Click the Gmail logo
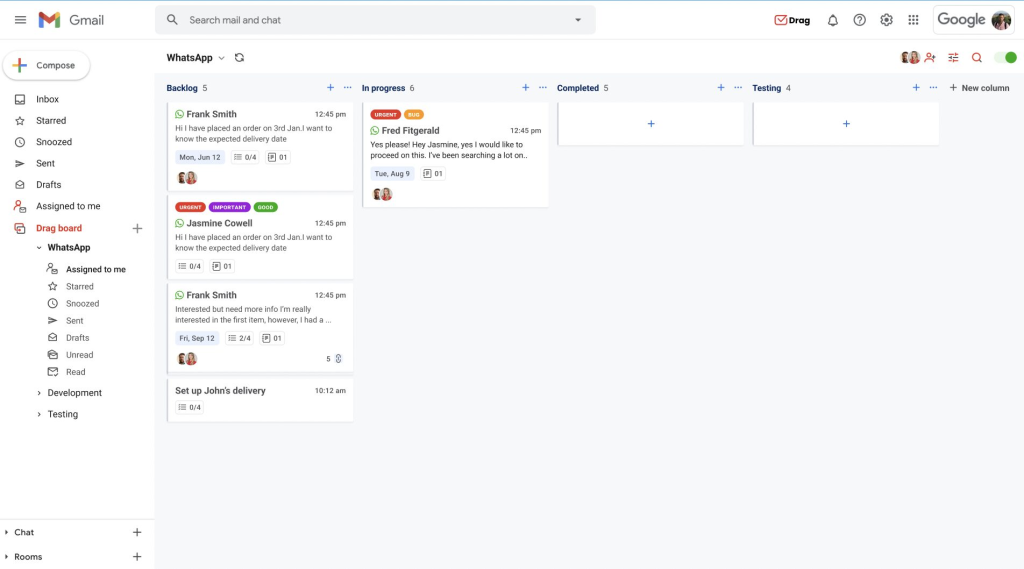This screenshot has width=1024, height=569. 71,20
